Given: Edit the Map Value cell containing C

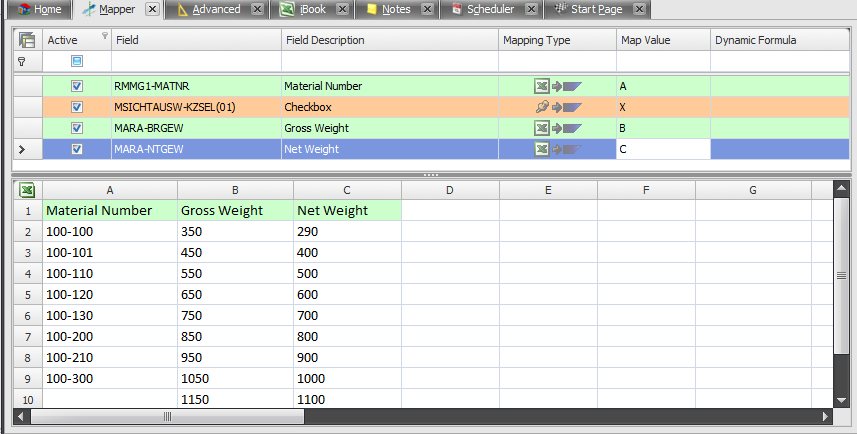Looking at the screenshot, I should 662,149.
